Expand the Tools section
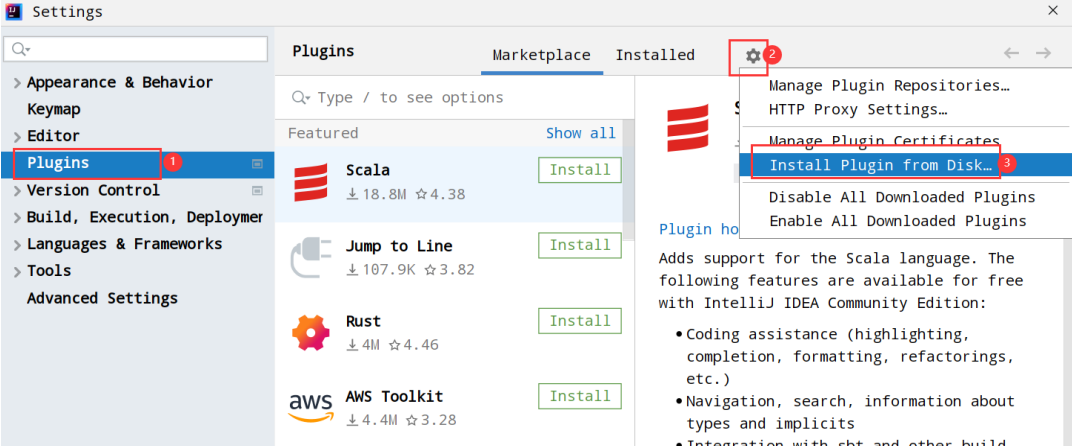Image resolution: width=1072 pixels, height=446 pixels. click(18, 272)
